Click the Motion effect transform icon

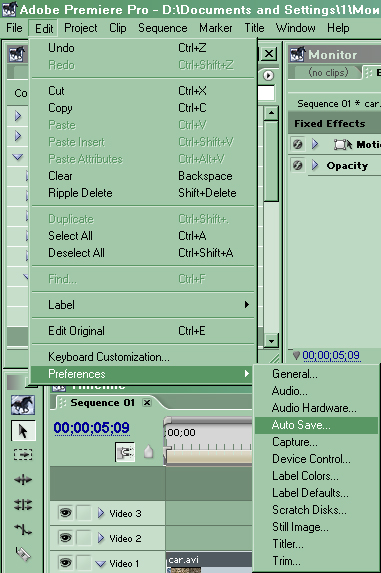343,144
